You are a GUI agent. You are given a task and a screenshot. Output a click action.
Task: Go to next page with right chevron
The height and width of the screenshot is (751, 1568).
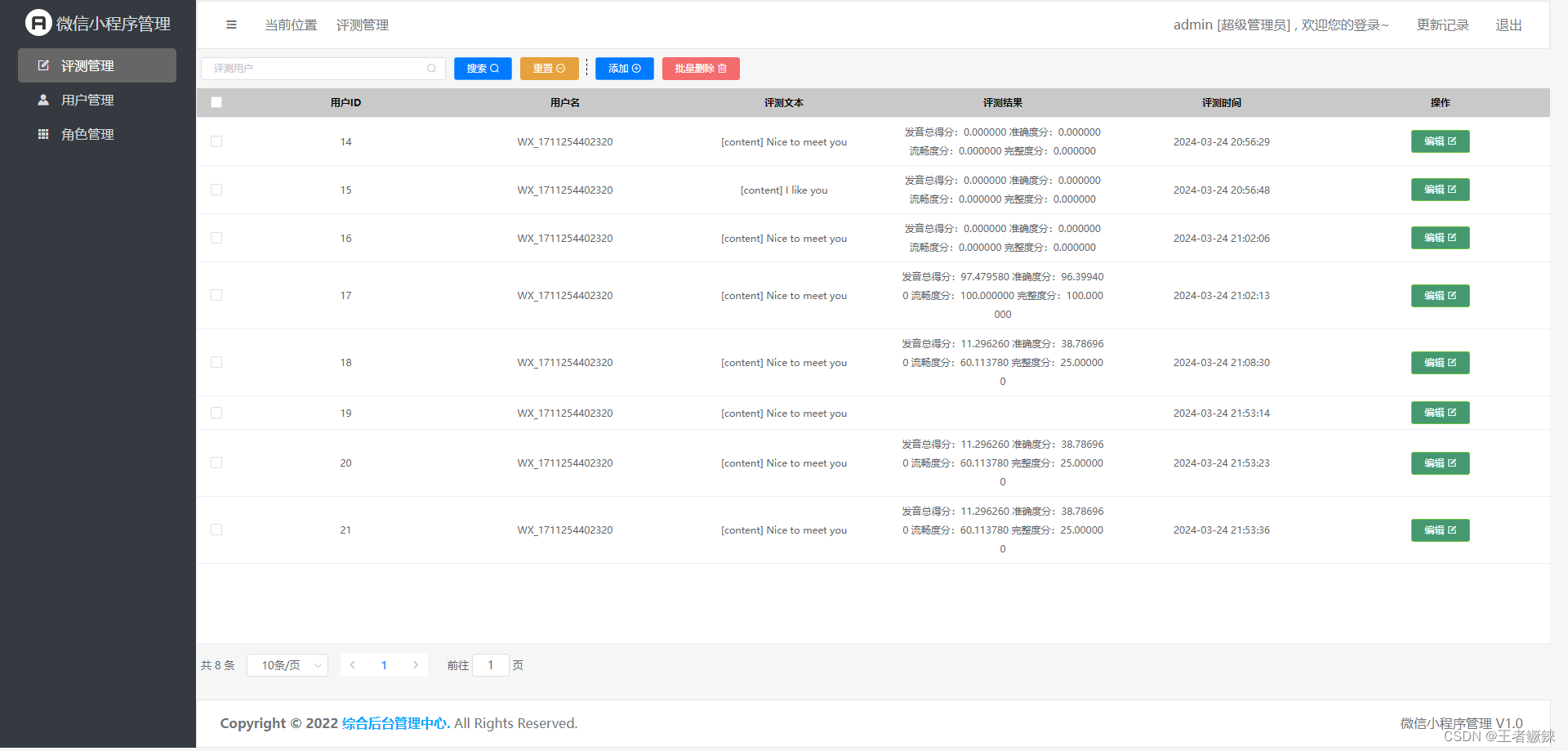click(416, 665)
